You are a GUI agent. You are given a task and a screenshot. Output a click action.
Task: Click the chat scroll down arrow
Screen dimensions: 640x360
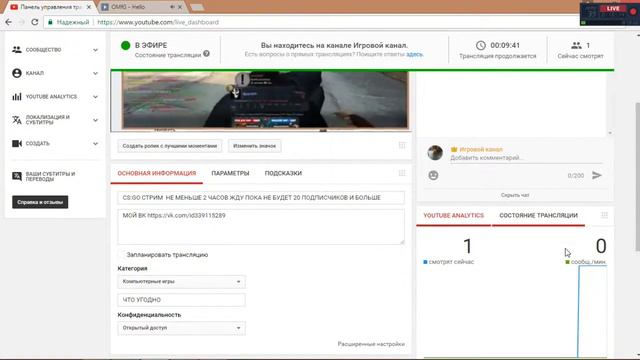click(x=610, y=133)
